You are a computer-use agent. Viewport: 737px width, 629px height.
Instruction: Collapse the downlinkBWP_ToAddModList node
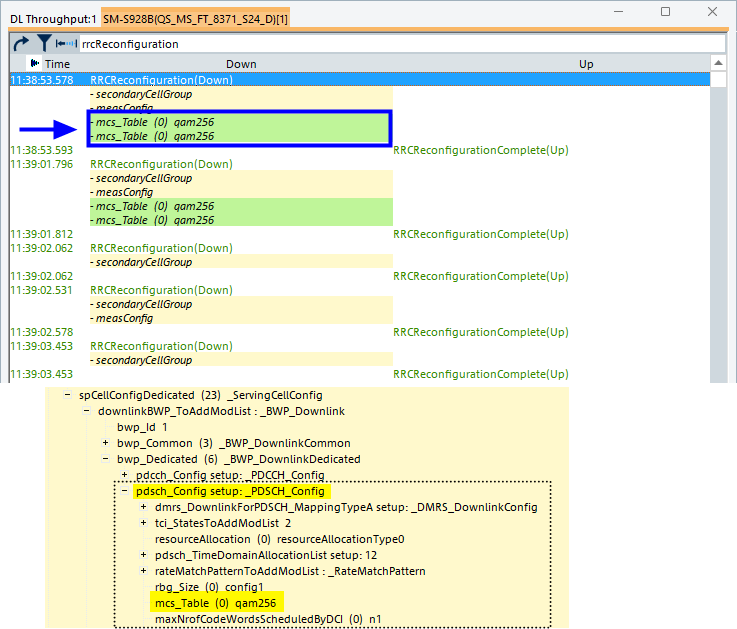tap(86, 411)
